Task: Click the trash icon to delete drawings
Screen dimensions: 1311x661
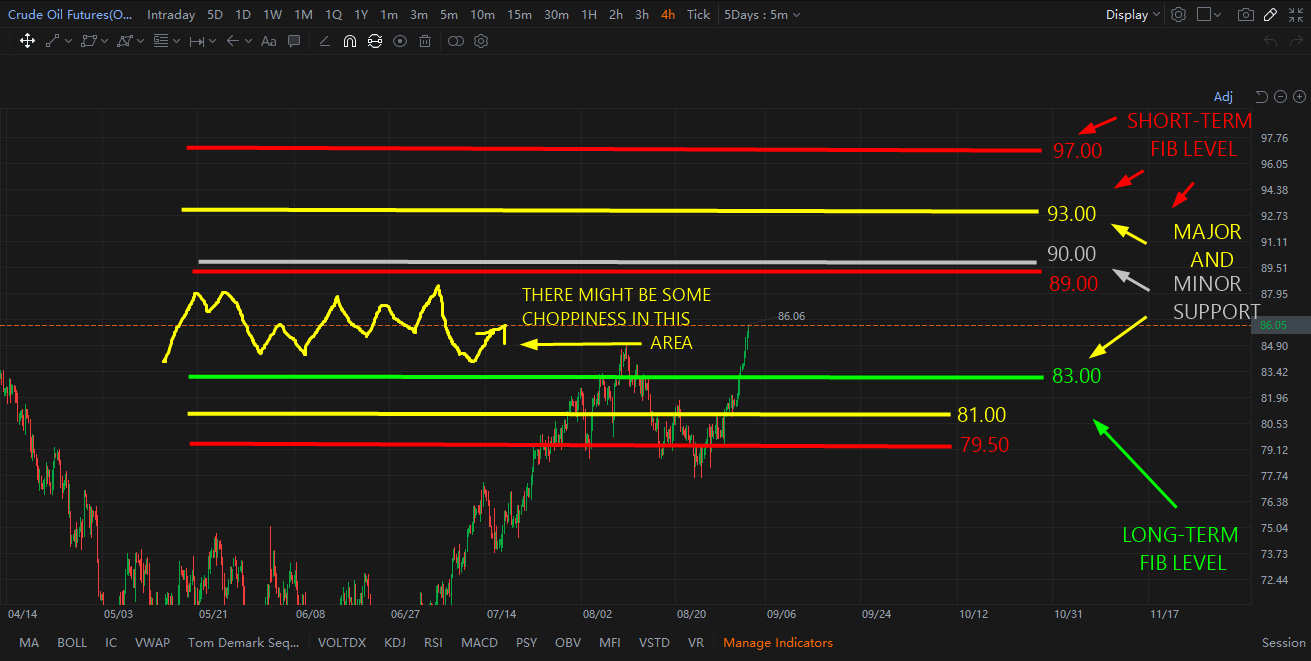Action: (425, 41)
